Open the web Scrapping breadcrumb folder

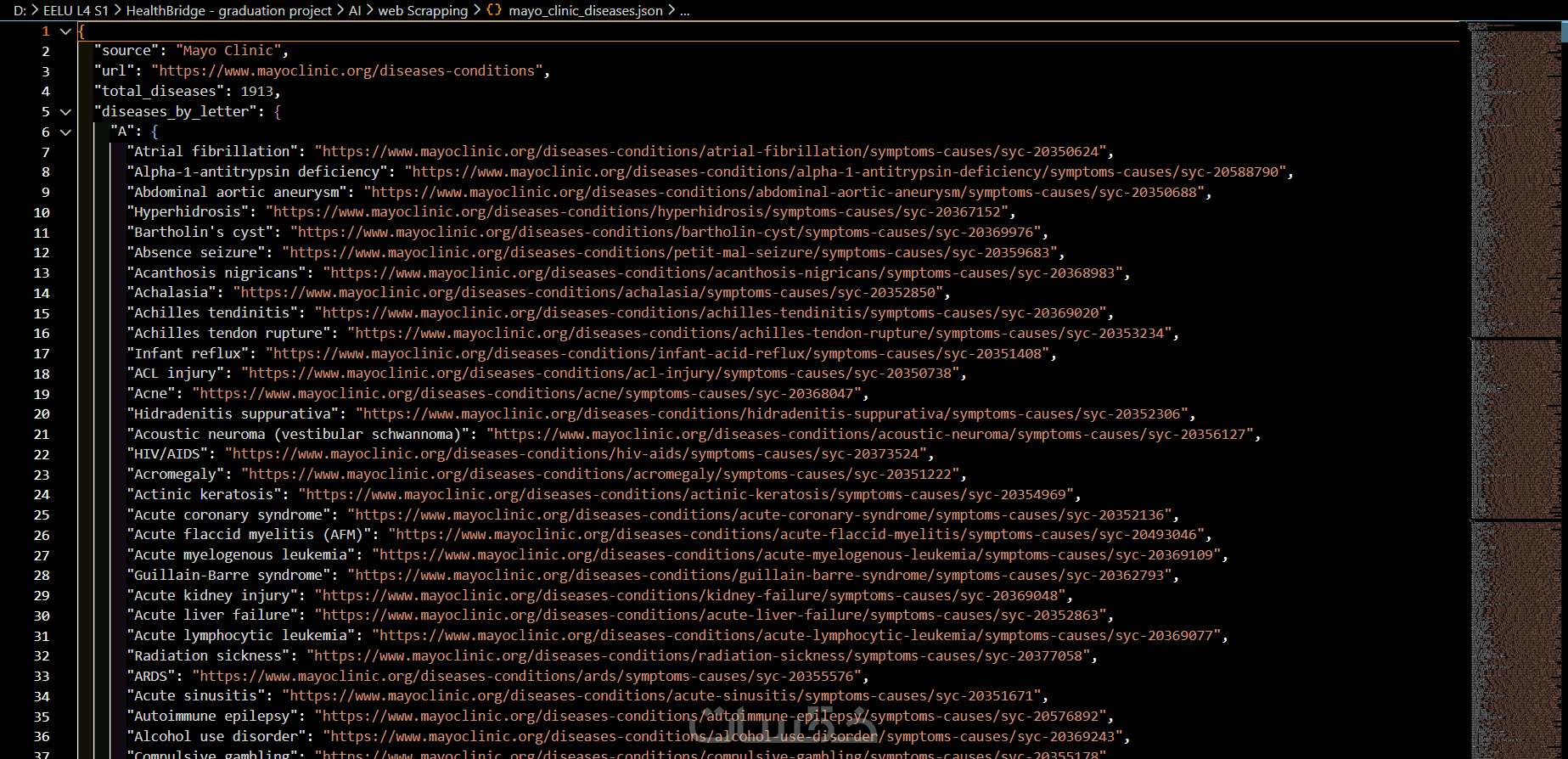(423, 10)
